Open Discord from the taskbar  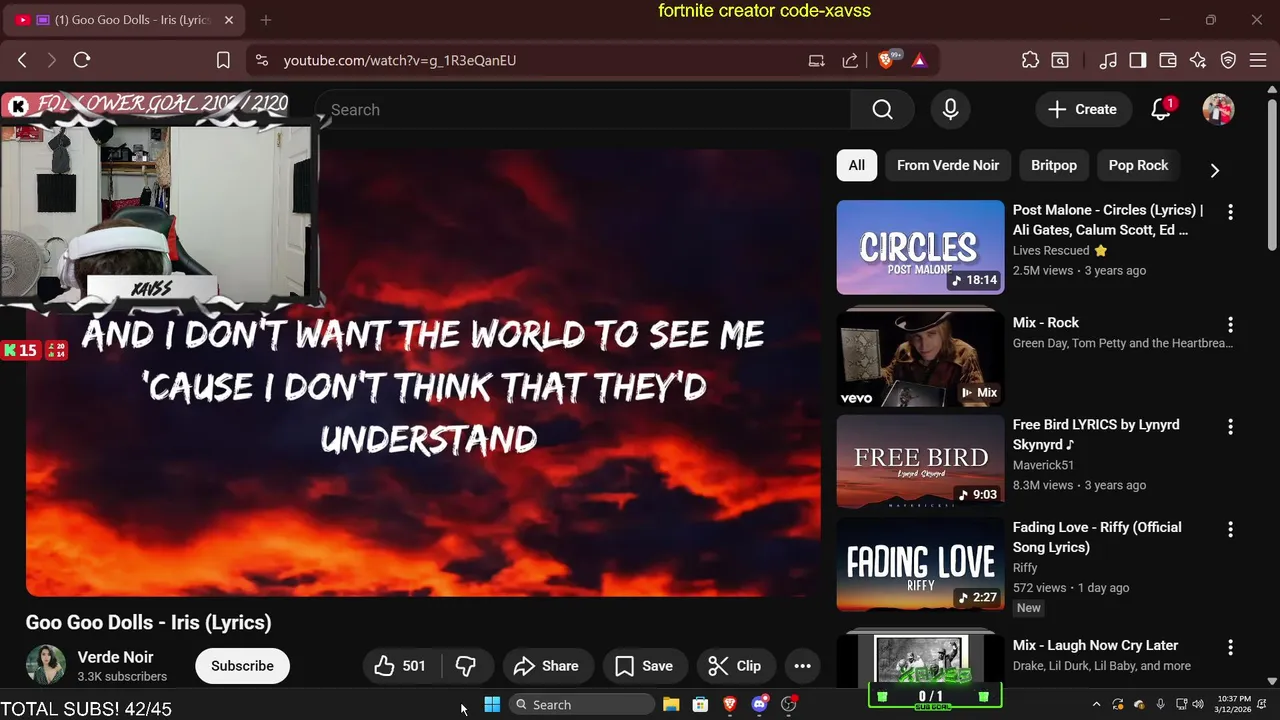759,705
